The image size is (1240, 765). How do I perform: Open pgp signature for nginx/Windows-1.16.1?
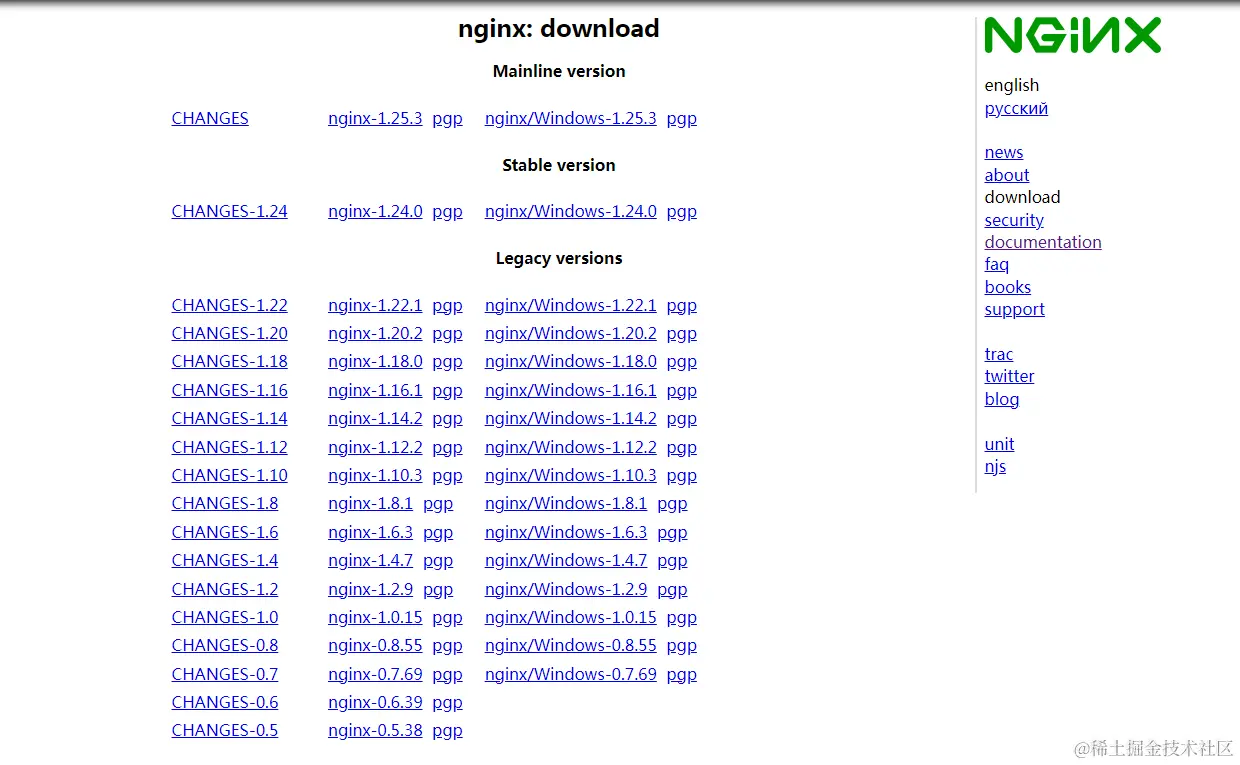click(x=682, y=390)
